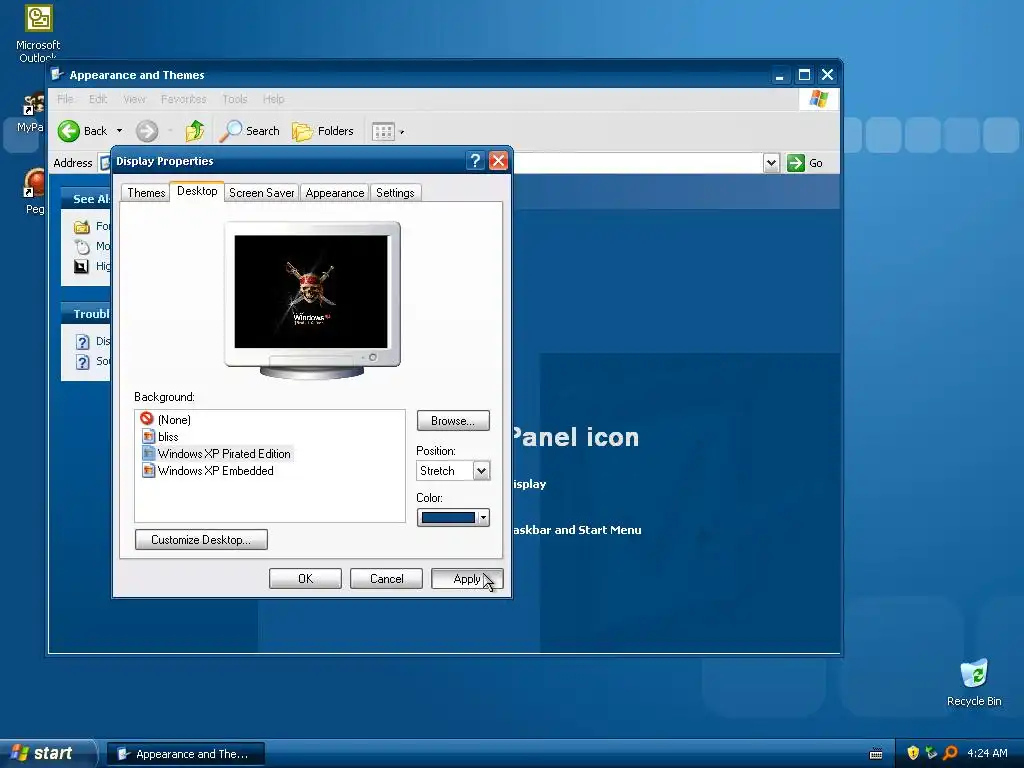Screen dimensions: 1024x768
Task: Switch to the Themes tab
Action: 146,193
